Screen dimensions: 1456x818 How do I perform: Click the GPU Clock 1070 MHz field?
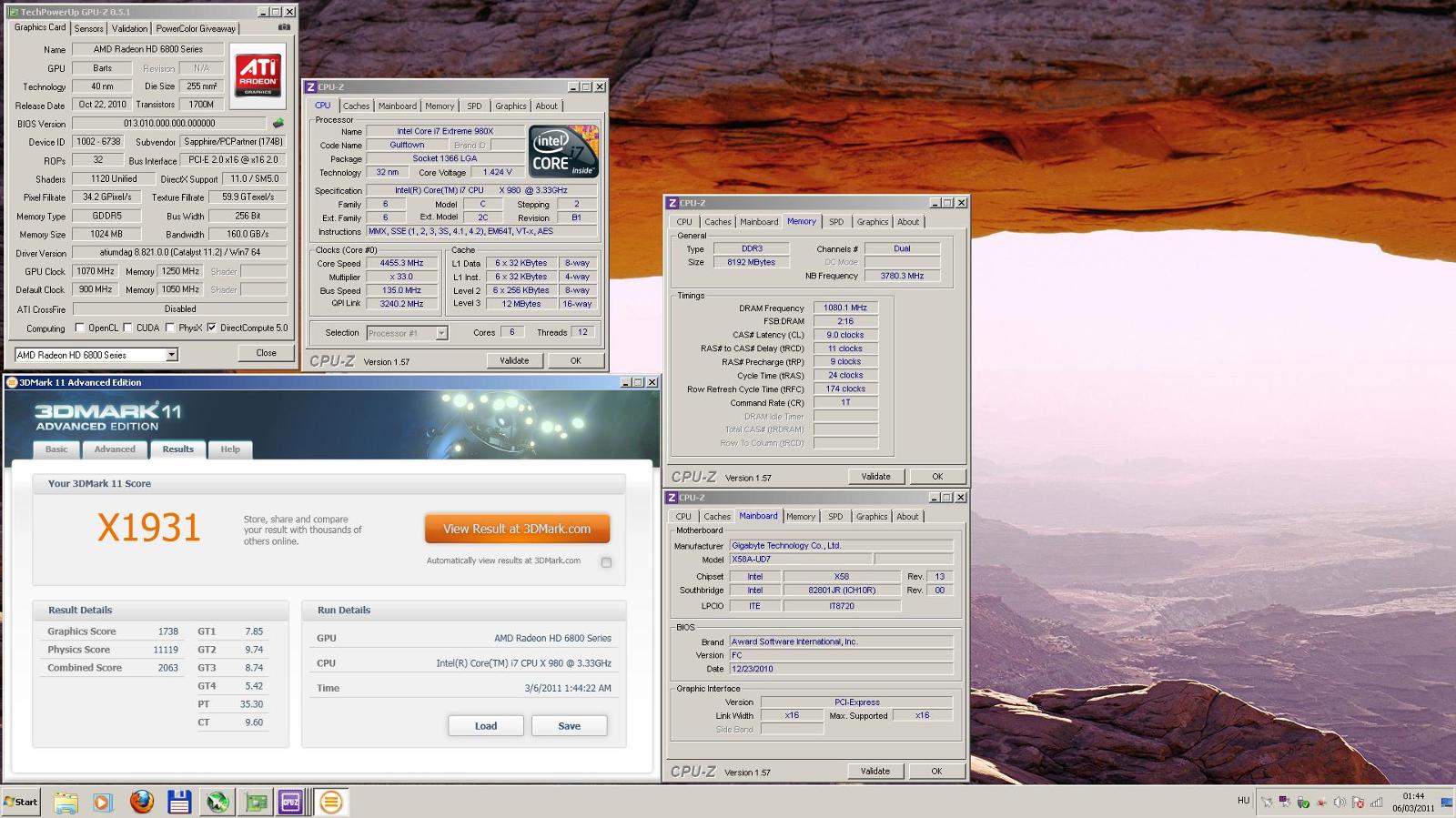(96, 271)
